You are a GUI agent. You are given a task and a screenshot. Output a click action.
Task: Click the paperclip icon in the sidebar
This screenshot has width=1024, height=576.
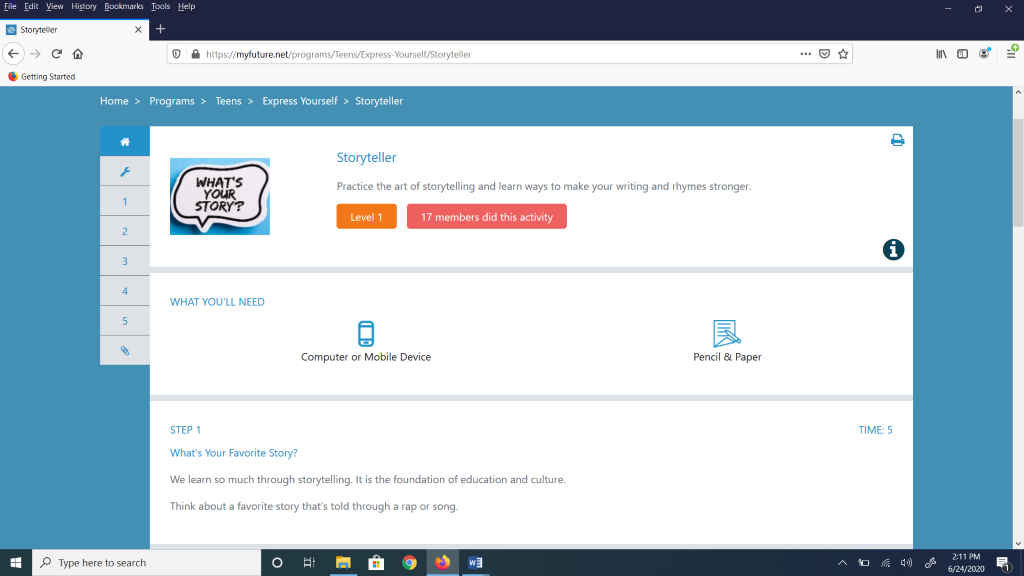click(x=125, y=351)
